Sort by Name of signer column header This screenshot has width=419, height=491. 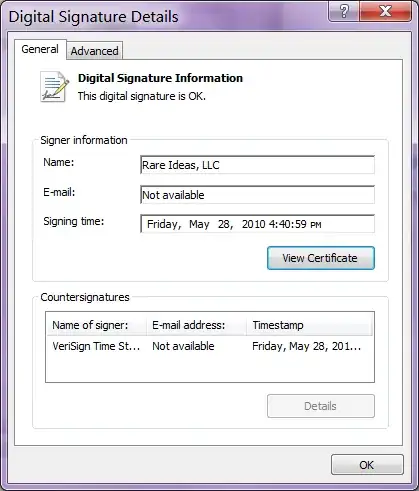click(x=96, y=325)
